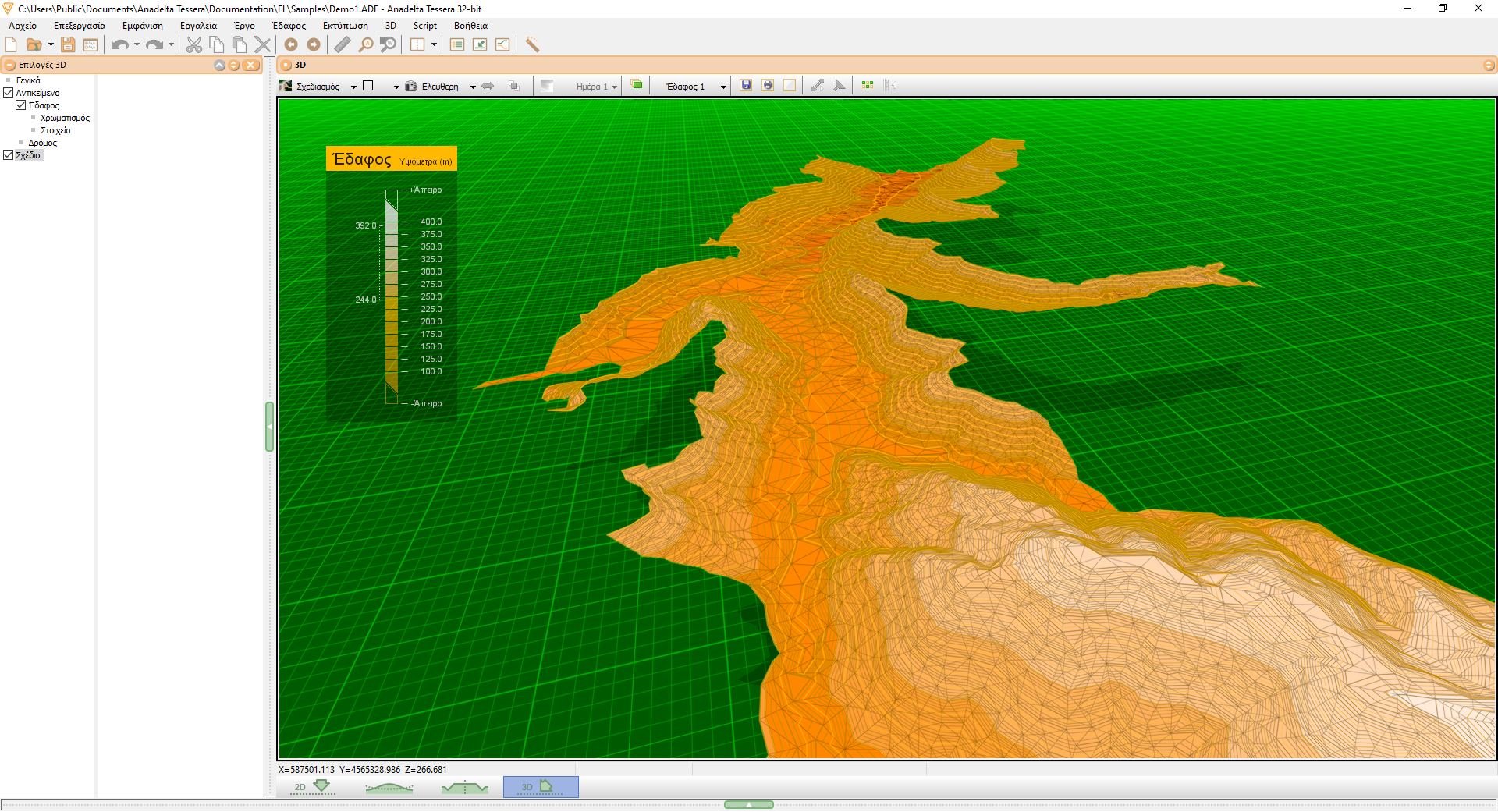This screenshot has height=812, width=1498.
Task: Uncheck the Σχέδιο checkbox
Action: (x=9, y=155)
